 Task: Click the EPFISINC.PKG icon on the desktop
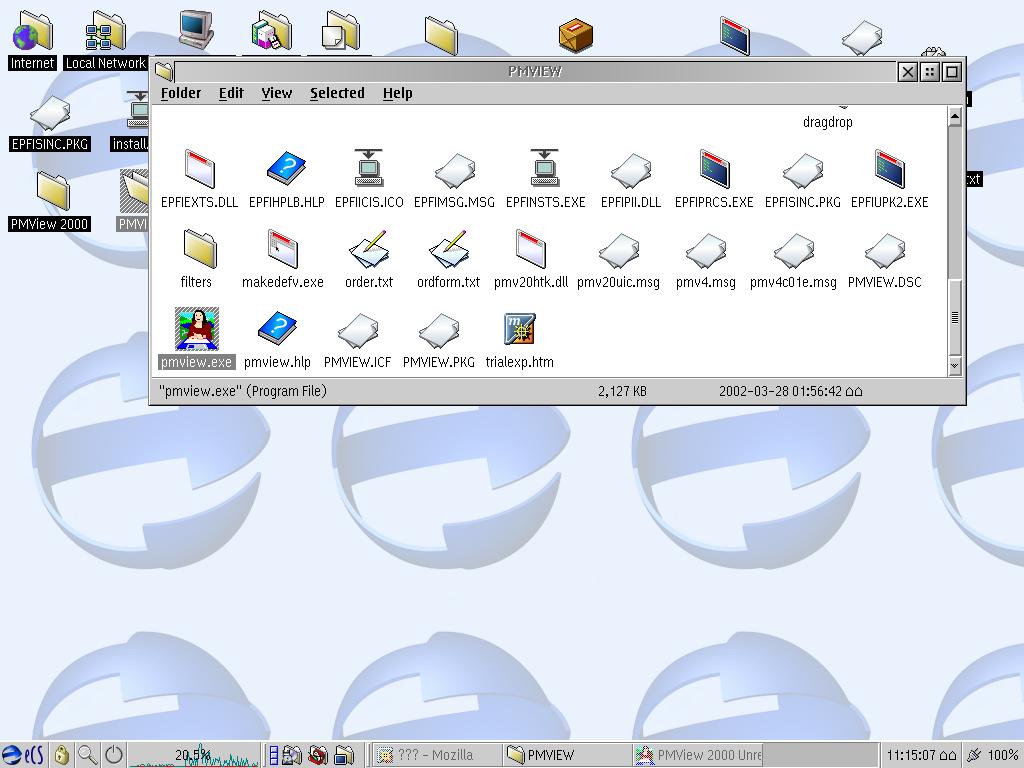point(50,113)
